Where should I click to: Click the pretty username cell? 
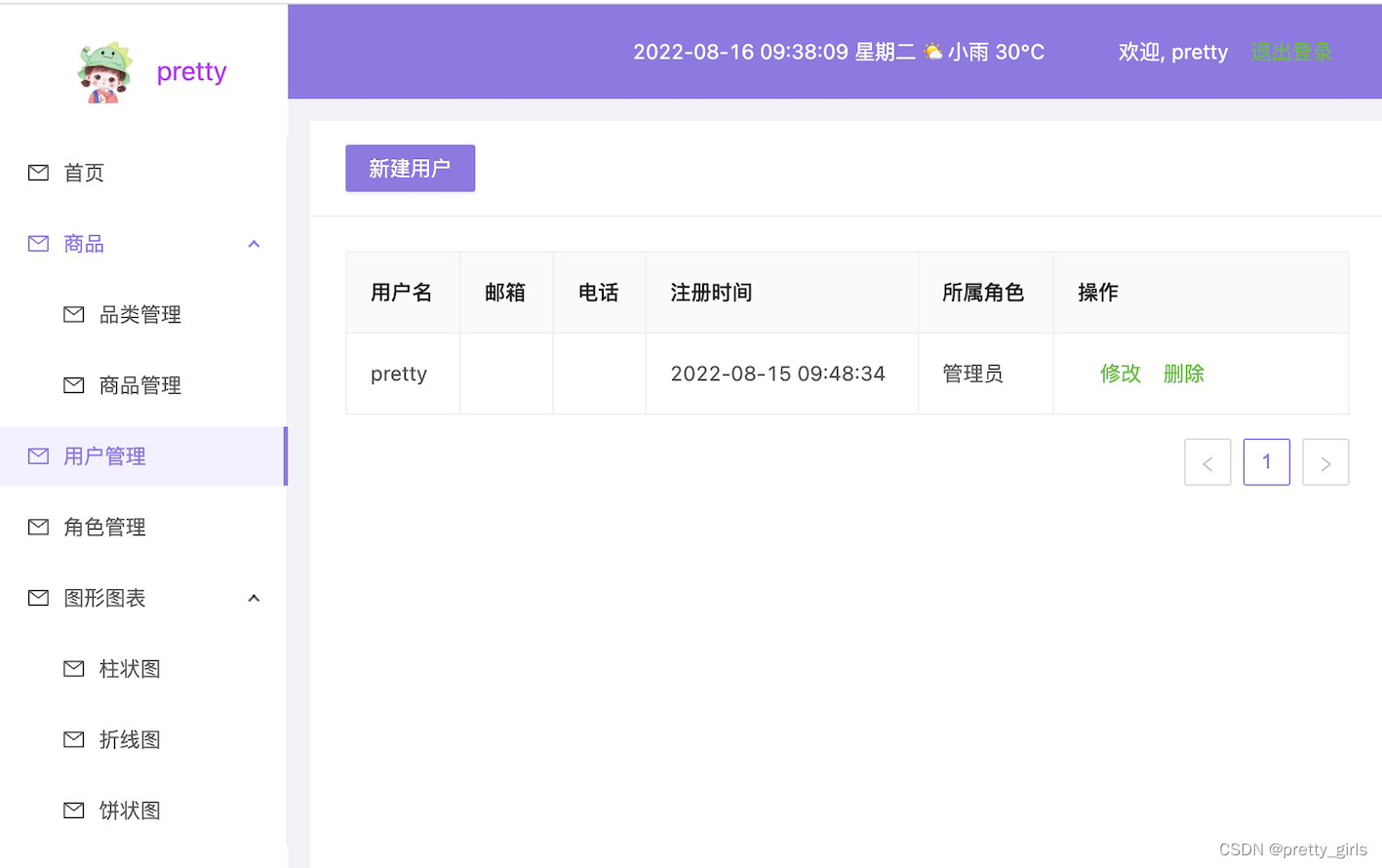[x=403, y=374]
